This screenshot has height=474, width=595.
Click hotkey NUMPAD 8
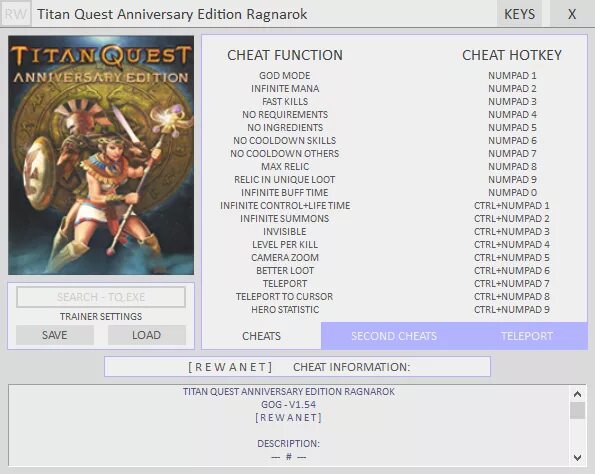coord(512,166)
